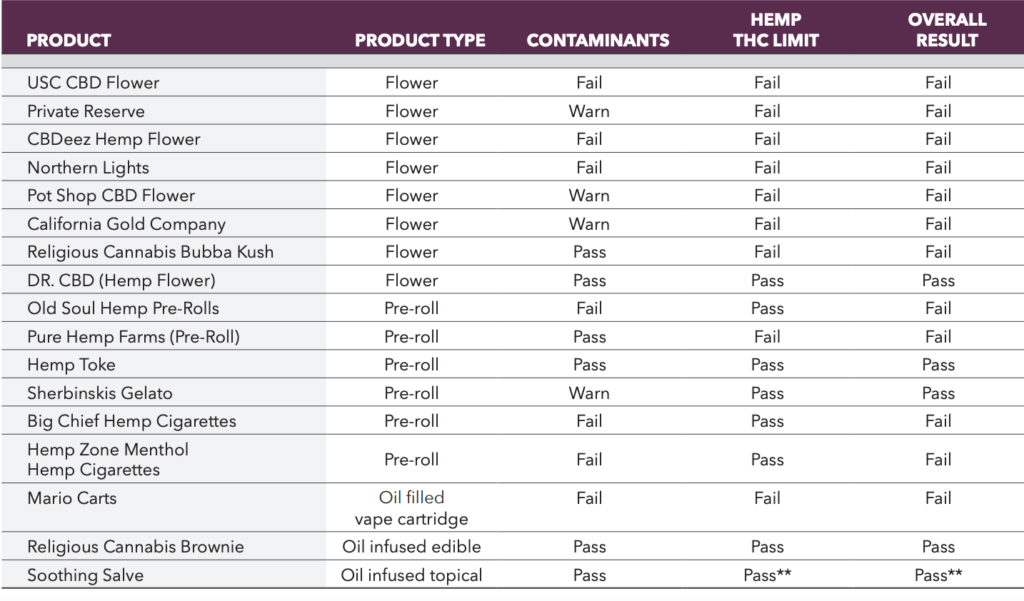Image resolution: width=1024 pixels, height=601 pixels.
Task: Click the Religious Cannabis Brownie name
Action: click(x=135, y=547)
